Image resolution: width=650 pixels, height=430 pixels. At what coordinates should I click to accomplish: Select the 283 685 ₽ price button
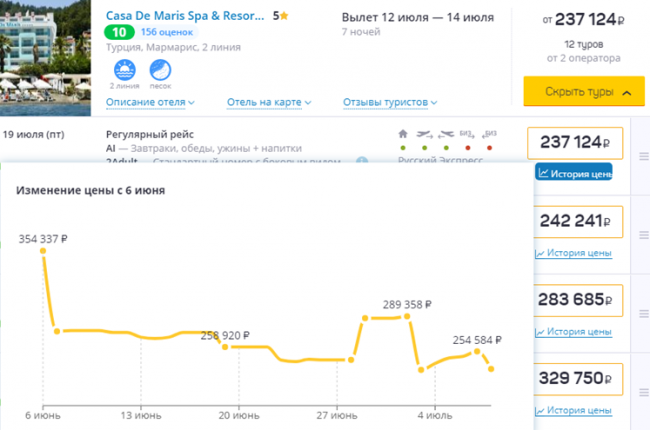tap(574, 299)
